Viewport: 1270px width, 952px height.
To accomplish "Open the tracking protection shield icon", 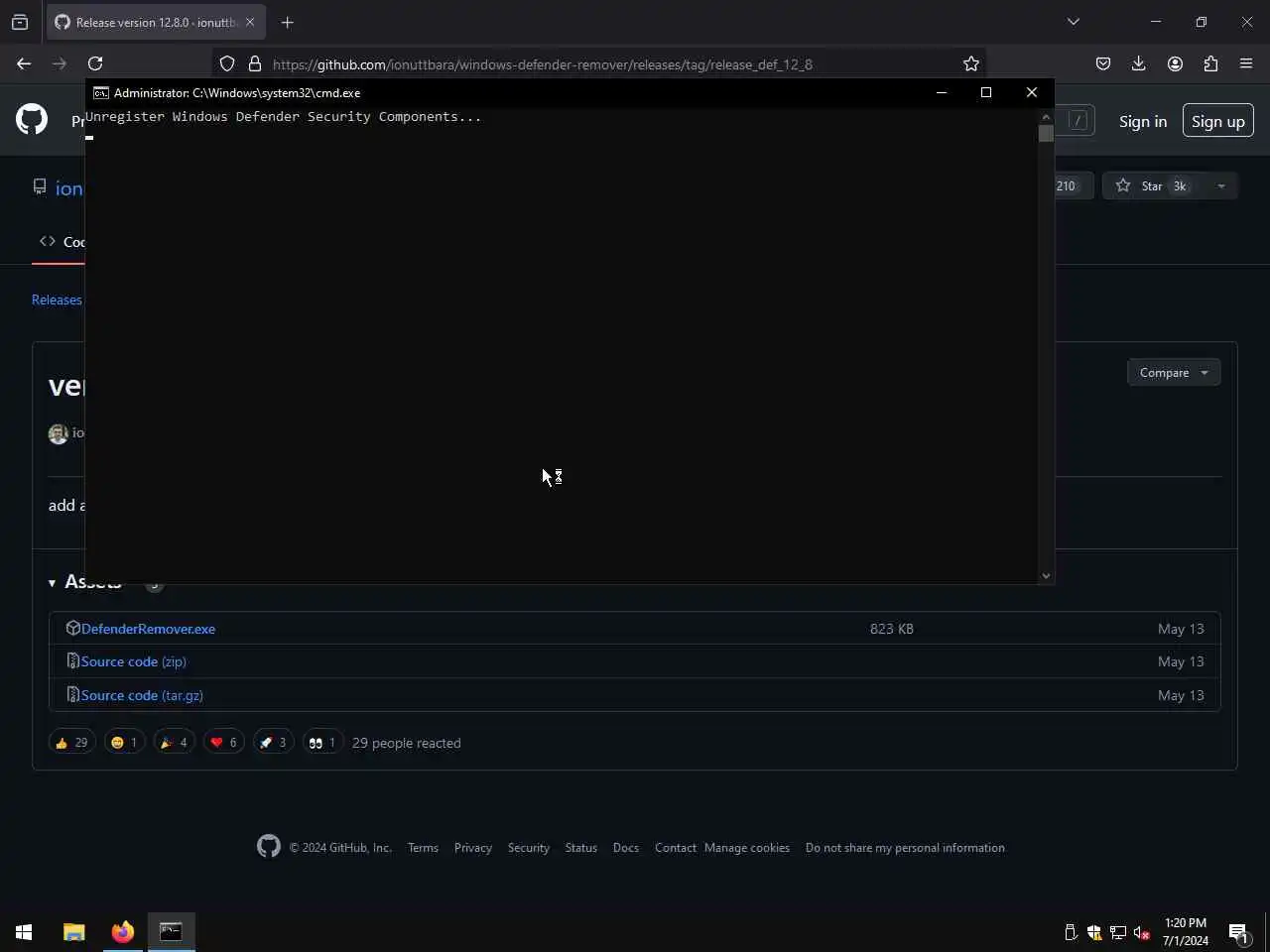I will (227, 63).
